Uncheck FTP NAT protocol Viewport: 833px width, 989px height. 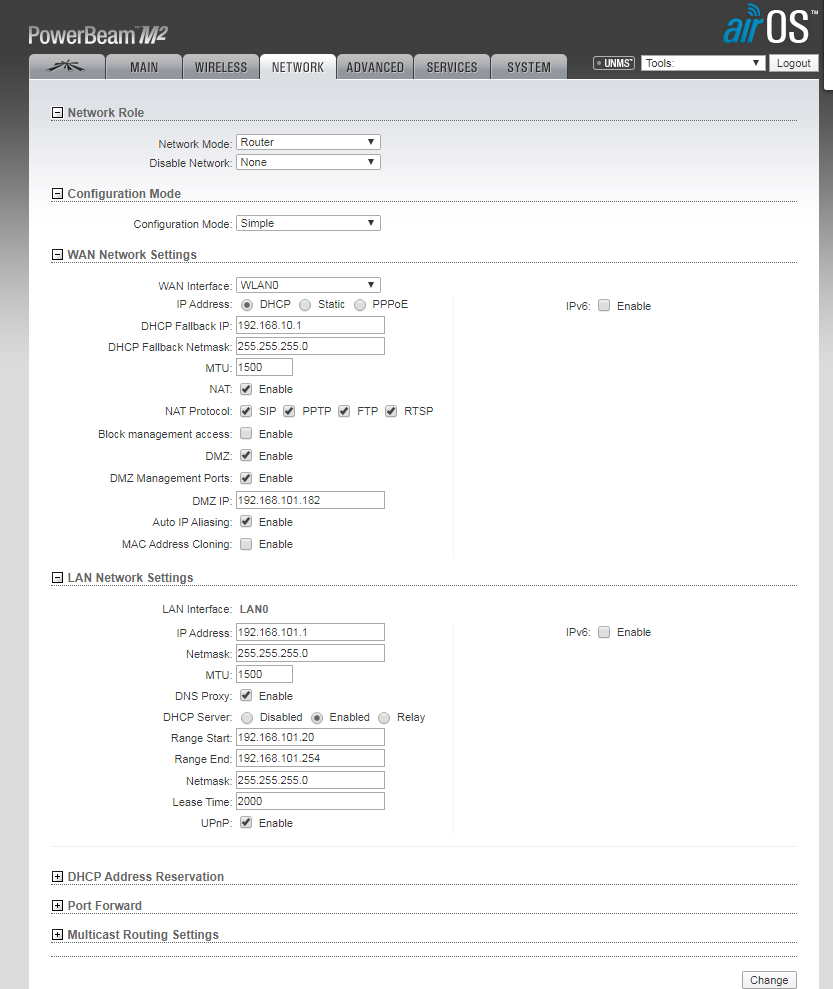(344, 411)
